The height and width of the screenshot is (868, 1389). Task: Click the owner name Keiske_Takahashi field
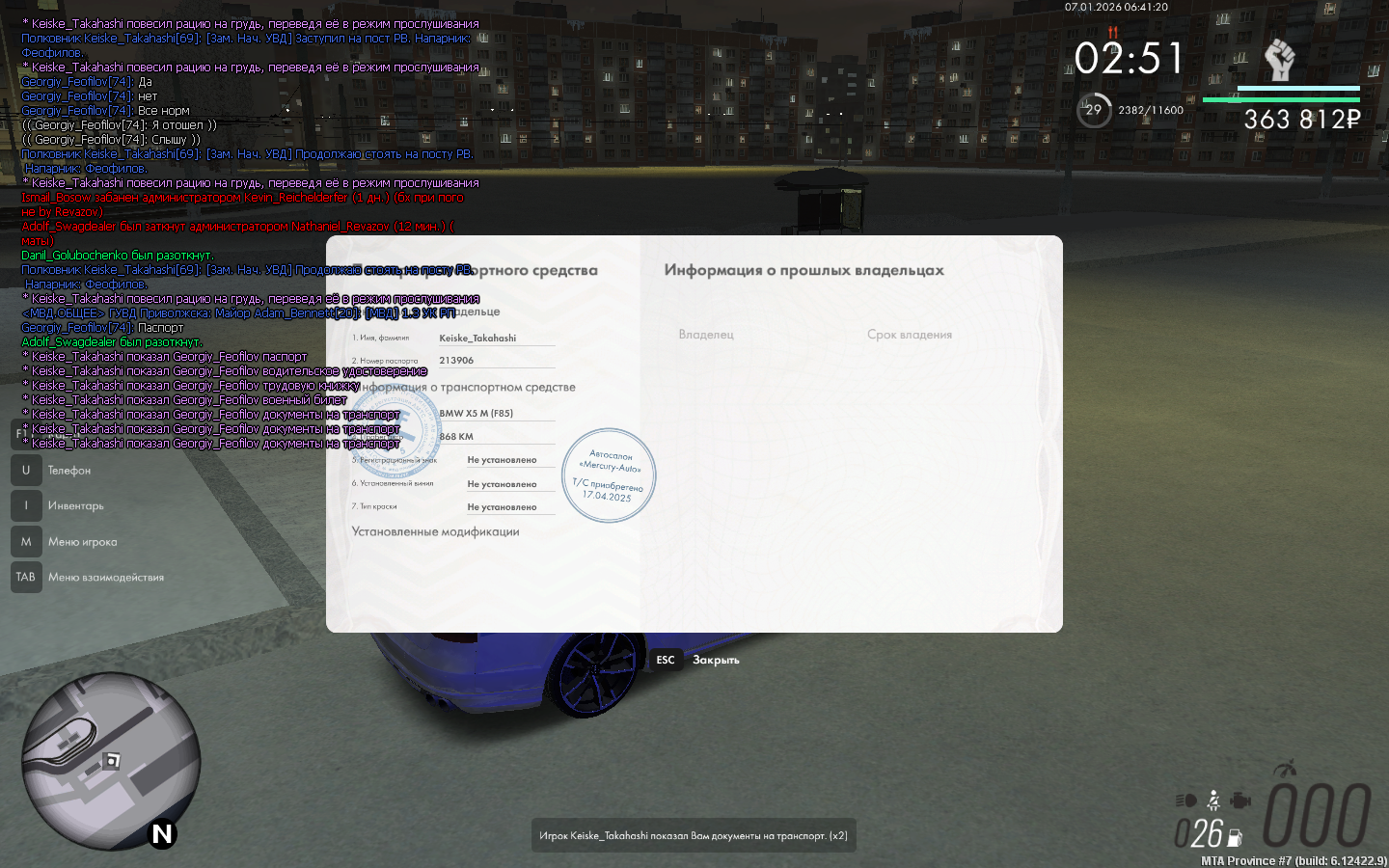(497, 338)
